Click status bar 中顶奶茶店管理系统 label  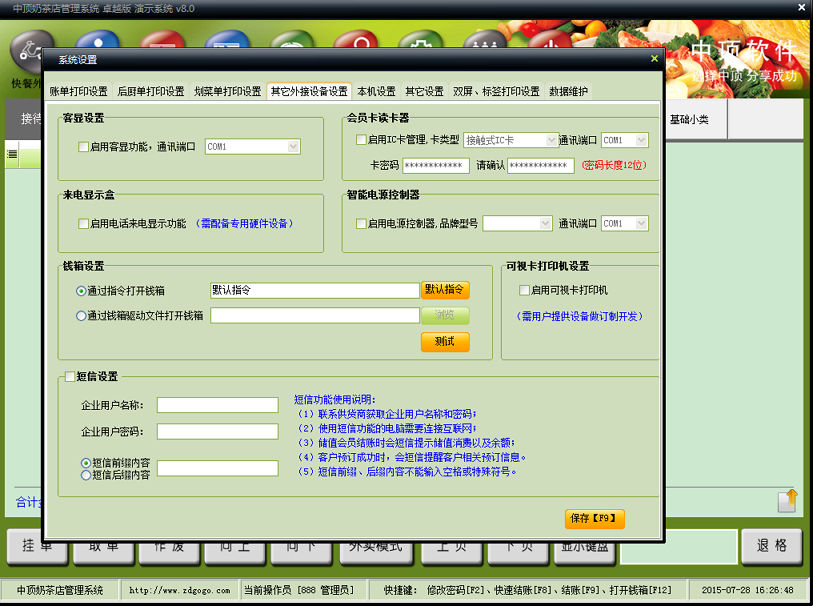[60, 590]
